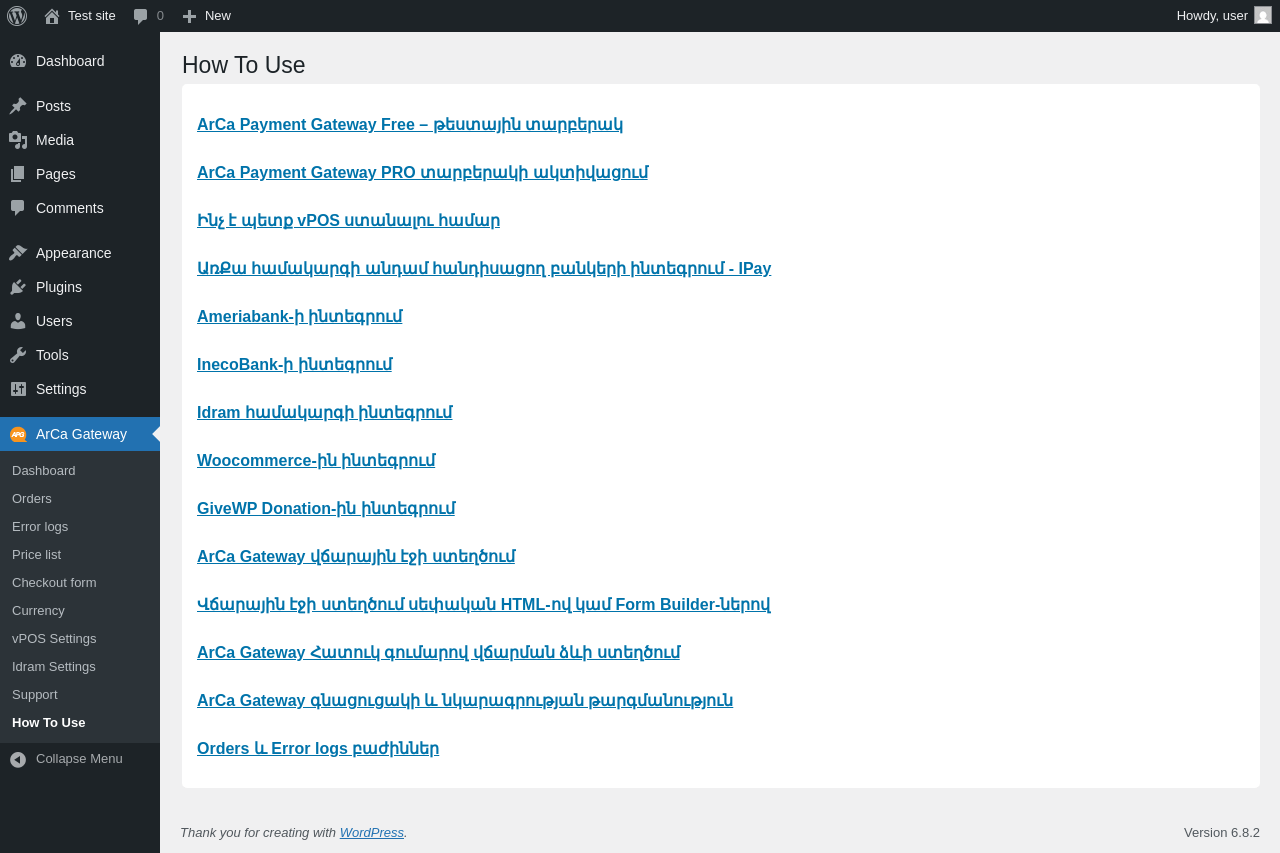The image size is (1280, 853).
Task: Open the ArCa Gateway payment page creation link
Action: point(356,557)
